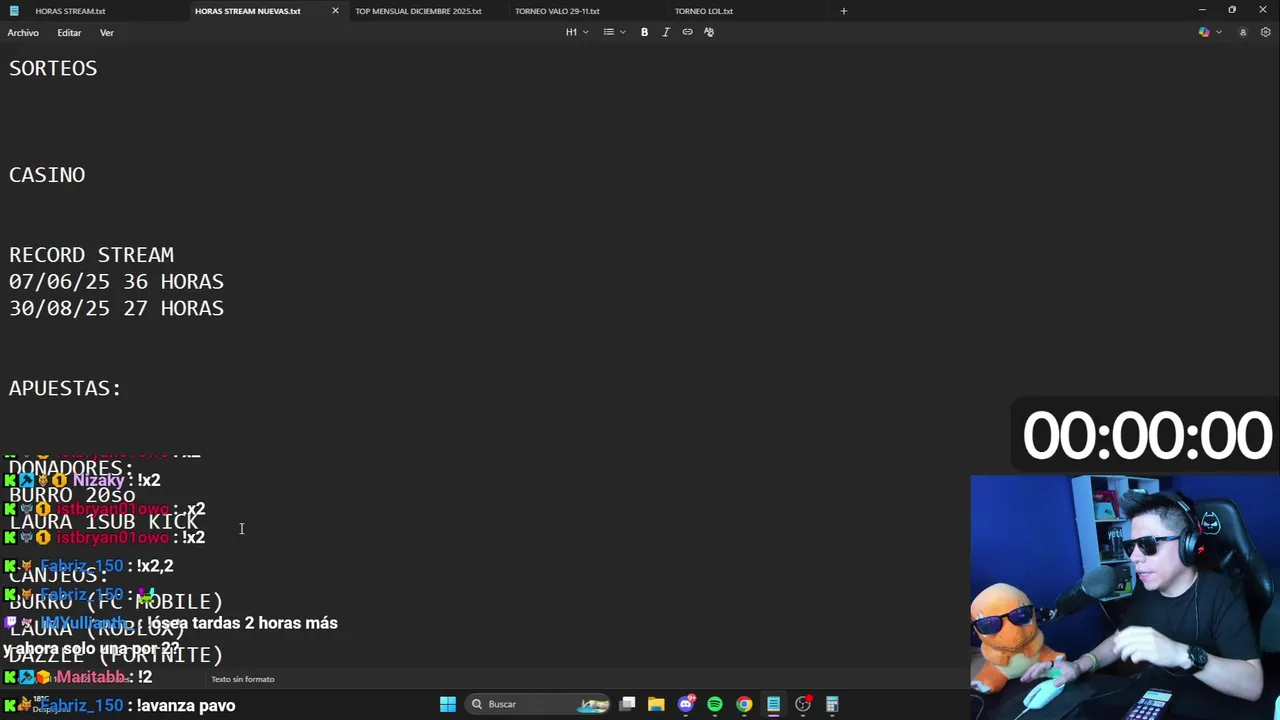Expand the H1 heading dropdown
This screenshot has height=720, width=1280.
[577, 32]
